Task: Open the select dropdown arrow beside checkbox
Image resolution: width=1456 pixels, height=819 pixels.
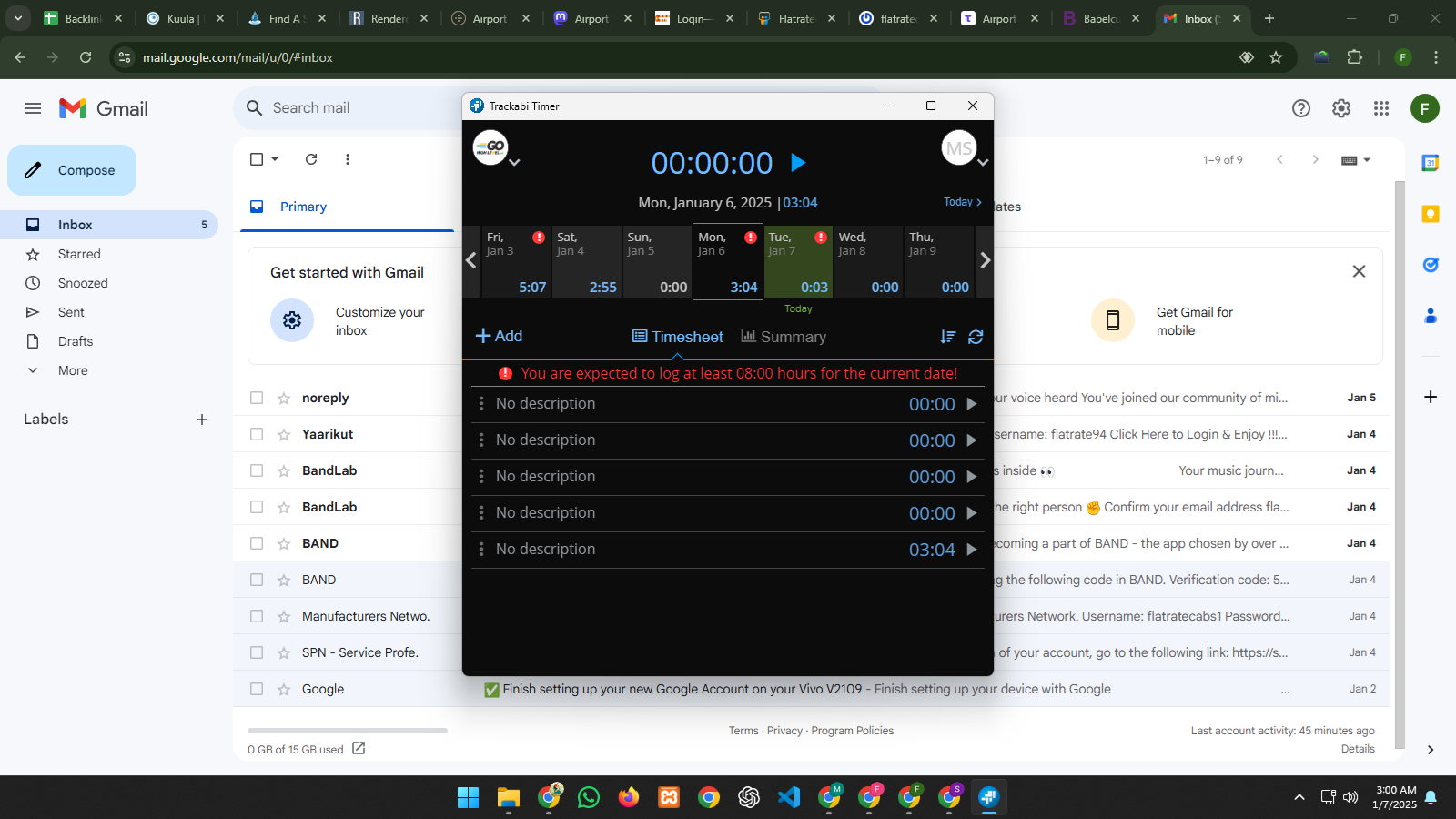Action: click(x=275, y=159)
